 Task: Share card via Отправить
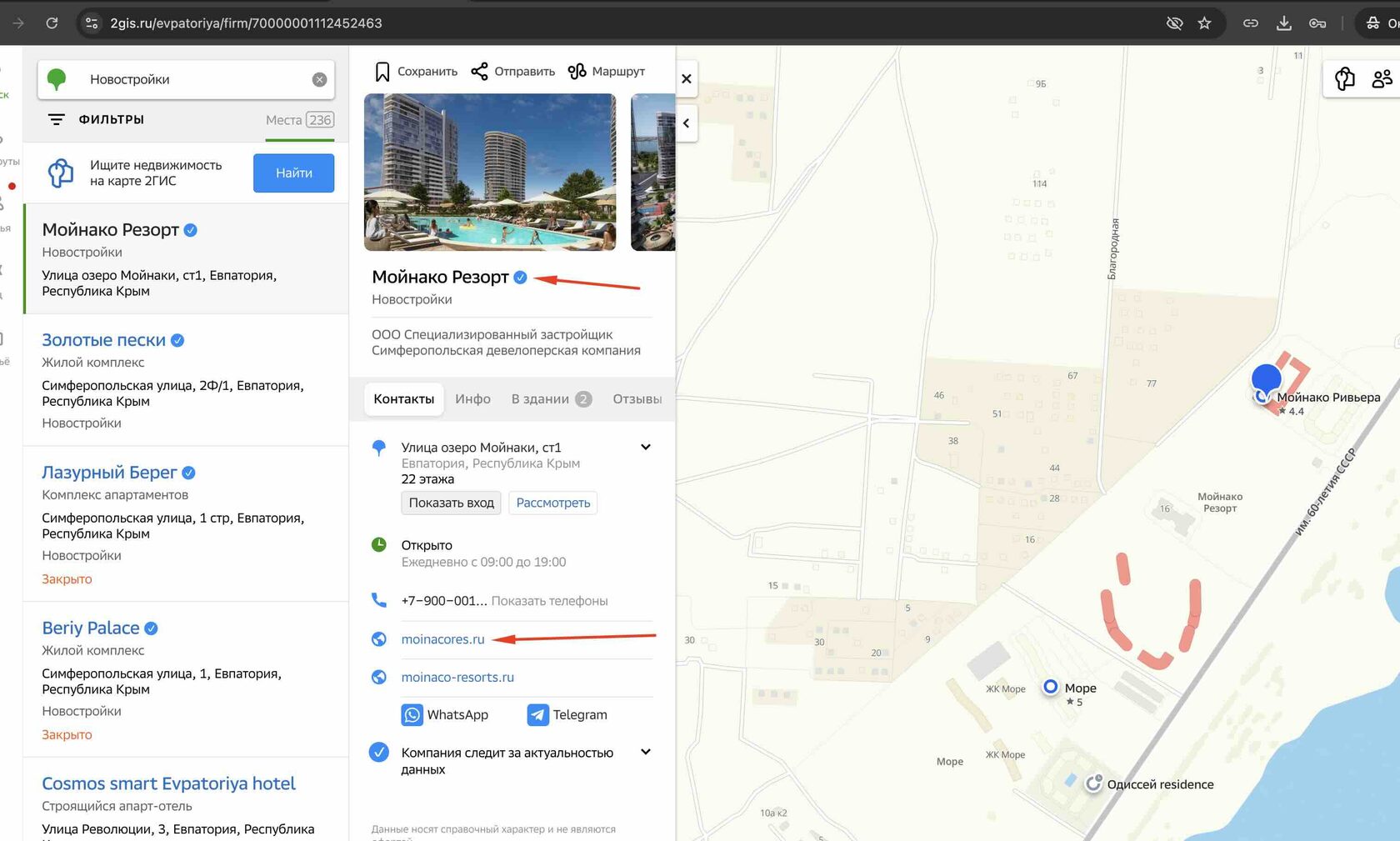[x=512, y=72]
